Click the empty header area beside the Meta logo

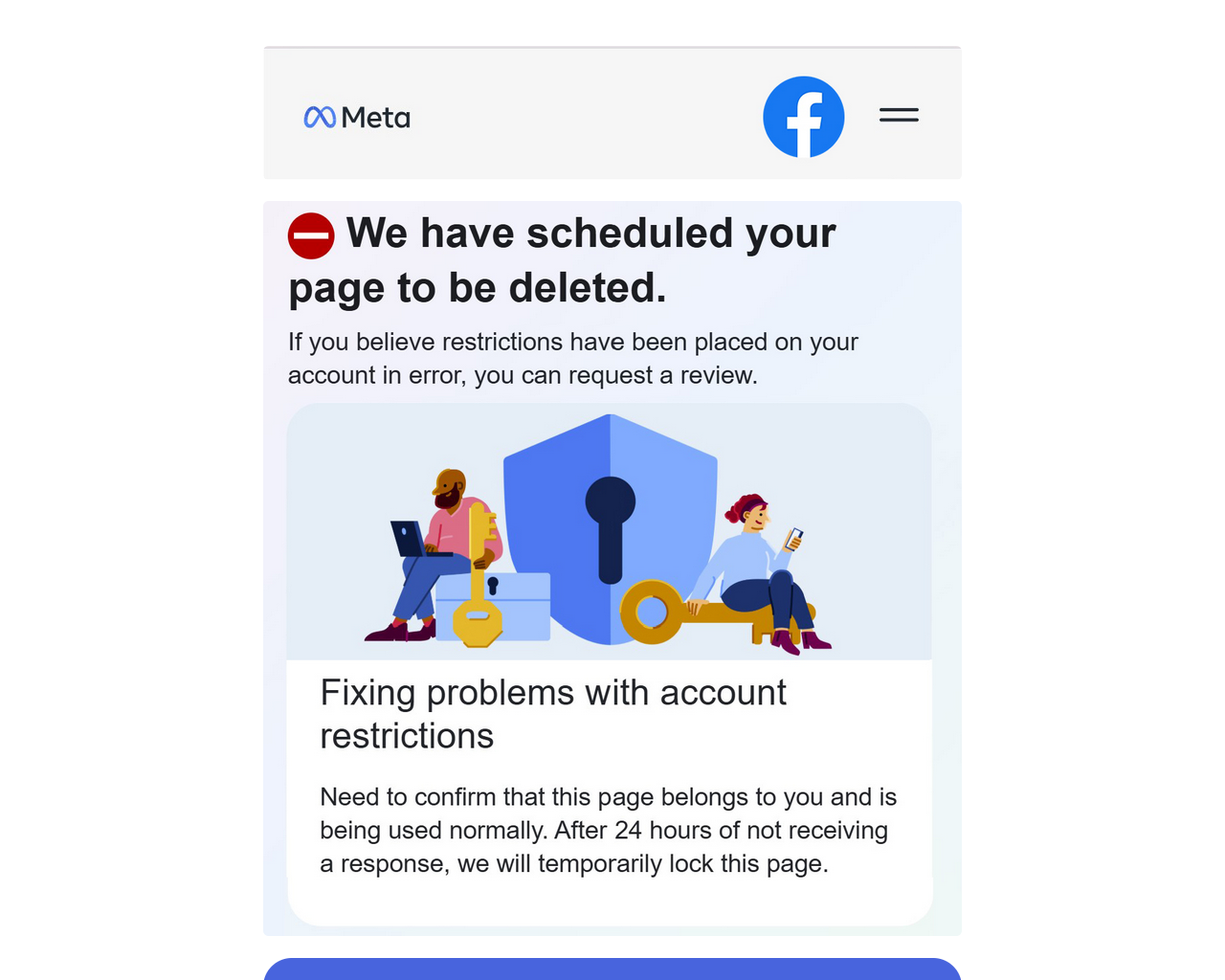584,115
